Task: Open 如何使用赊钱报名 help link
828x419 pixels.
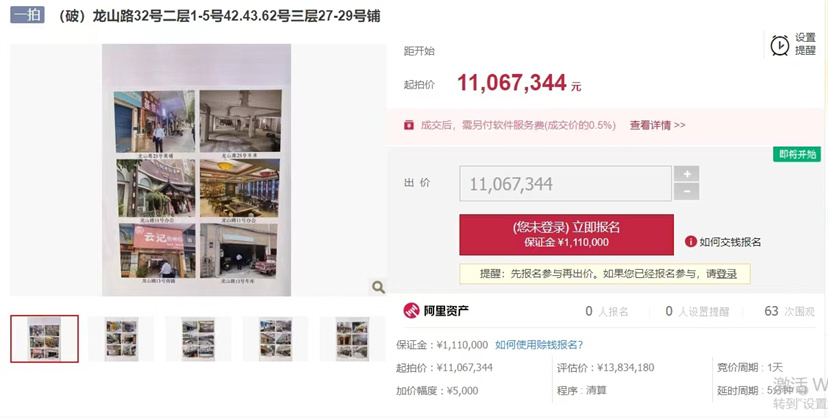Action: 539,345
